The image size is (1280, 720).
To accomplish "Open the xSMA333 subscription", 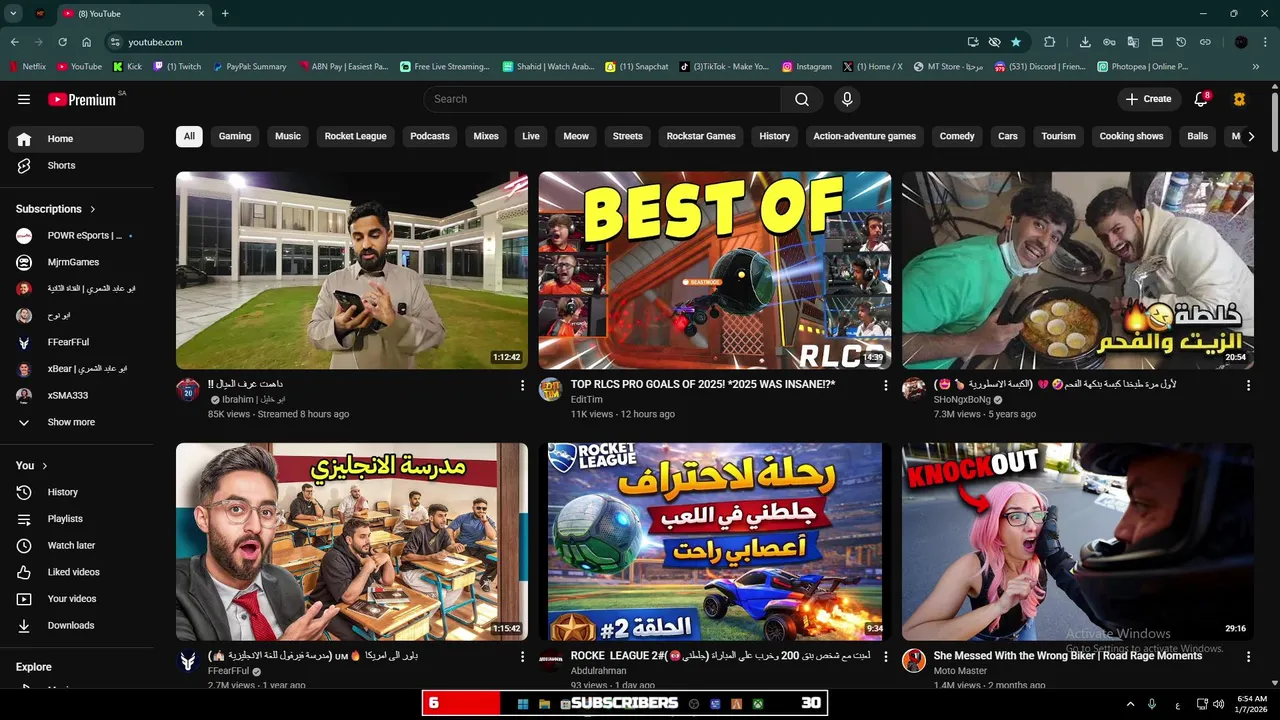I will click(x=76, y=395).
